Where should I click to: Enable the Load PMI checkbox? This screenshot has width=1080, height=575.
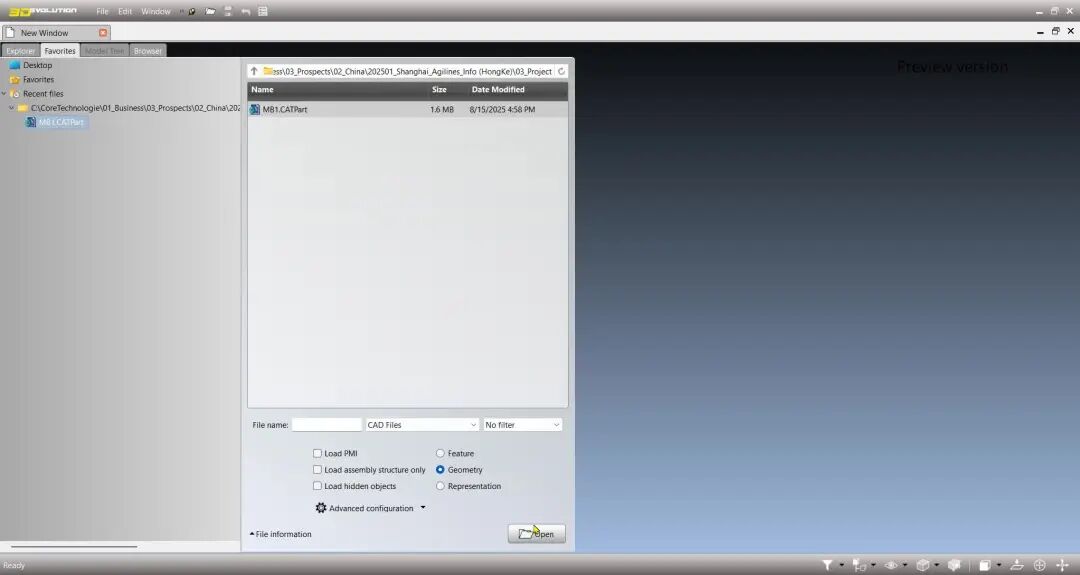click(x=317, y=453)
